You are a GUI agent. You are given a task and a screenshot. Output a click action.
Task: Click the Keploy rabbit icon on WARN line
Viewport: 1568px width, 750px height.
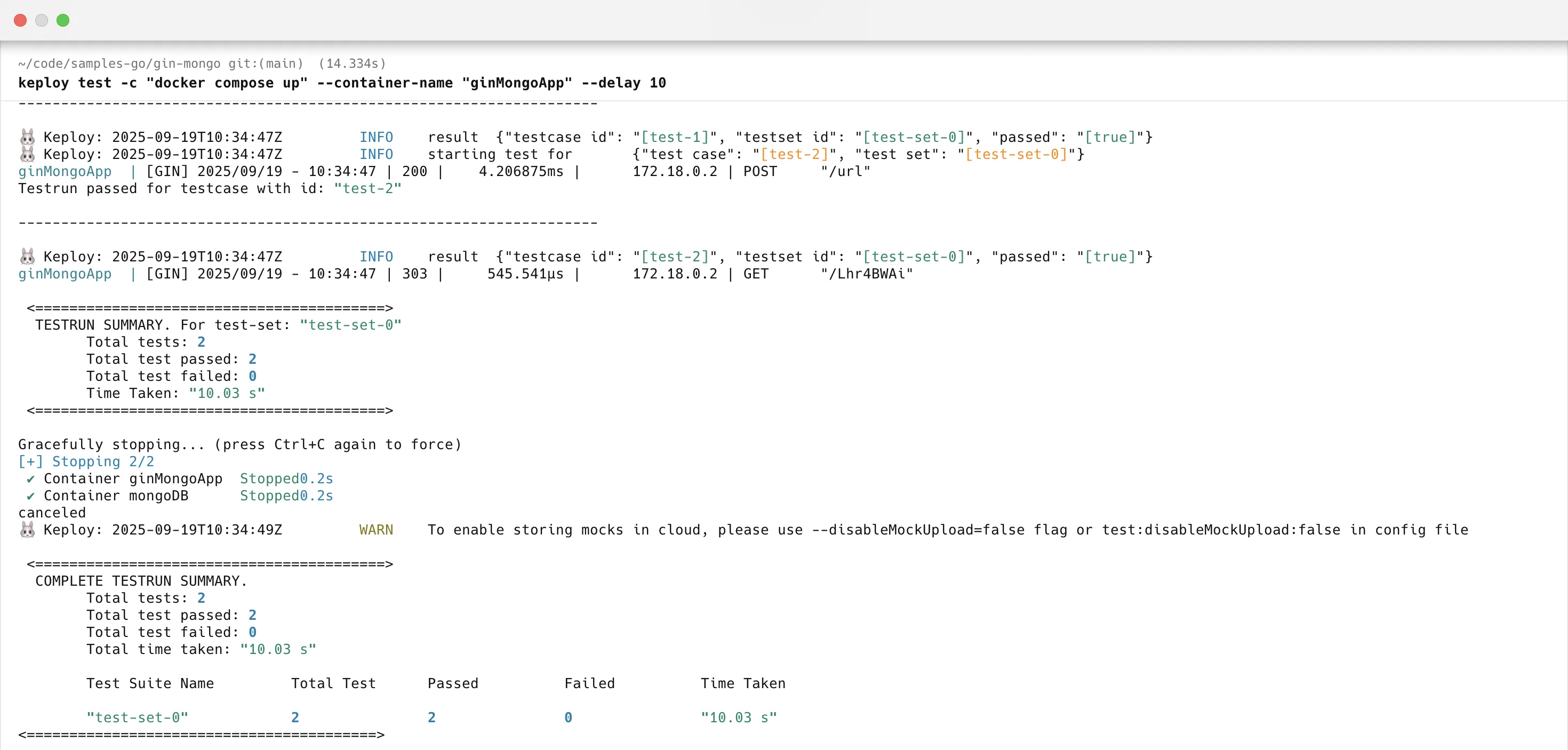(x=27, y=529)
